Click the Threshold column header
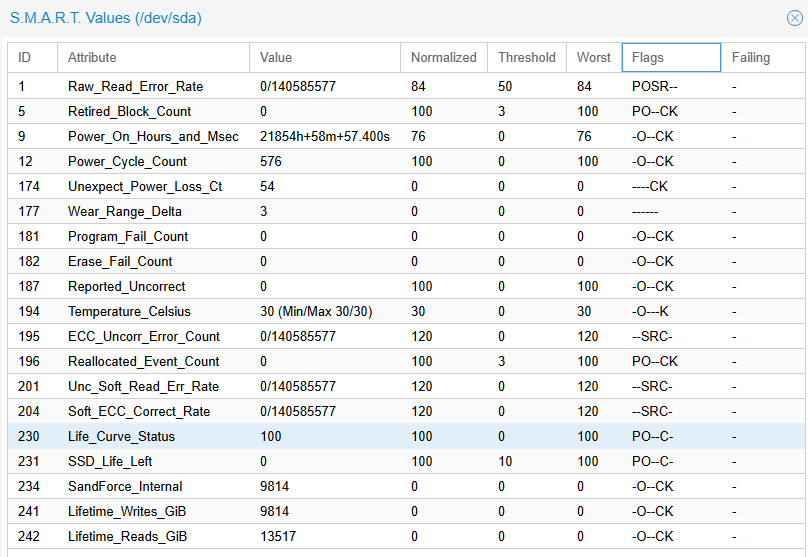The height and width of the screenshot is (557, 808). [x=526, y=58]
